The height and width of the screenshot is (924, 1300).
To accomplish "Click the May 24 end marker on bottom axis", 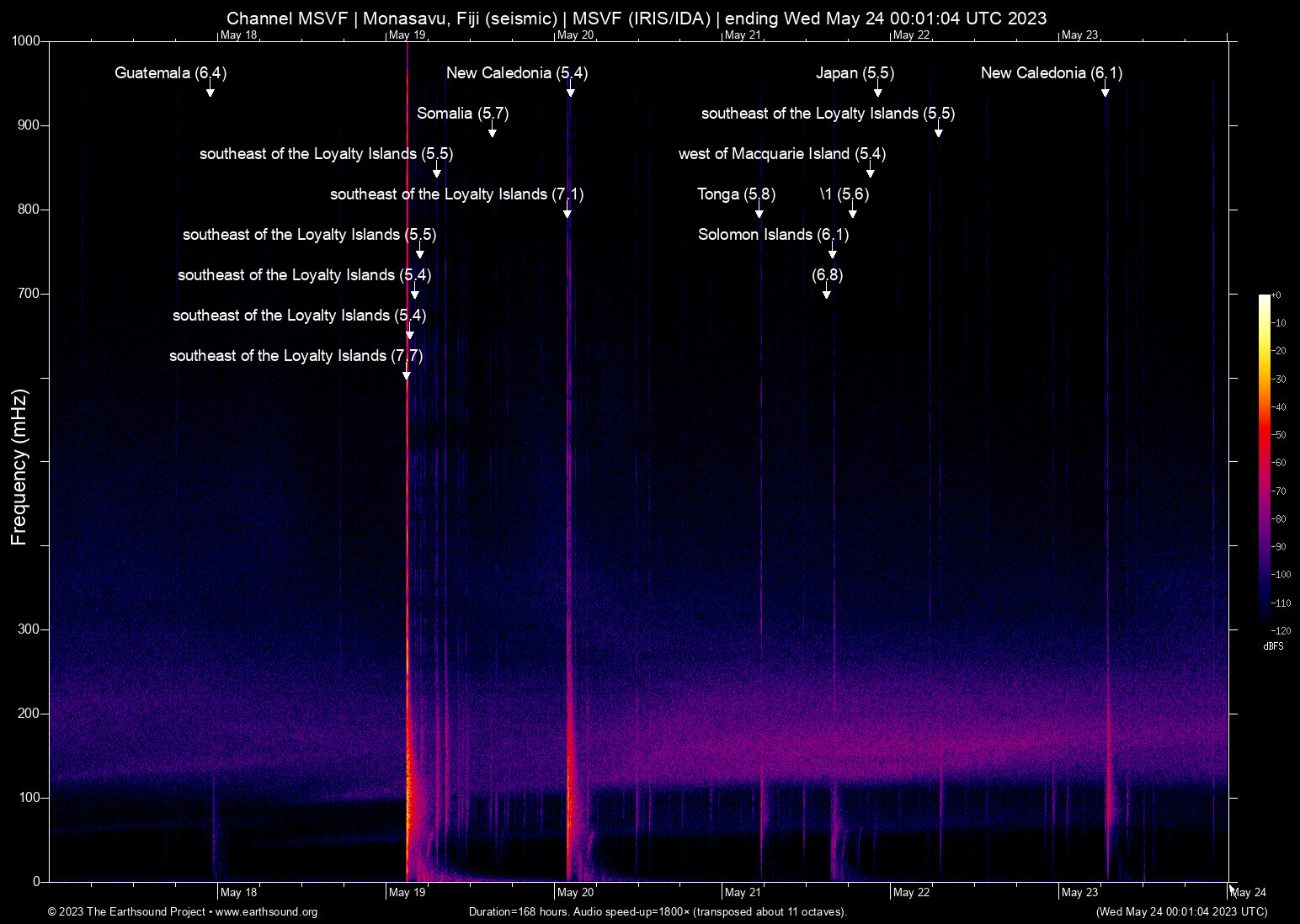I will pyautogui.click(x=1248, y=892).
